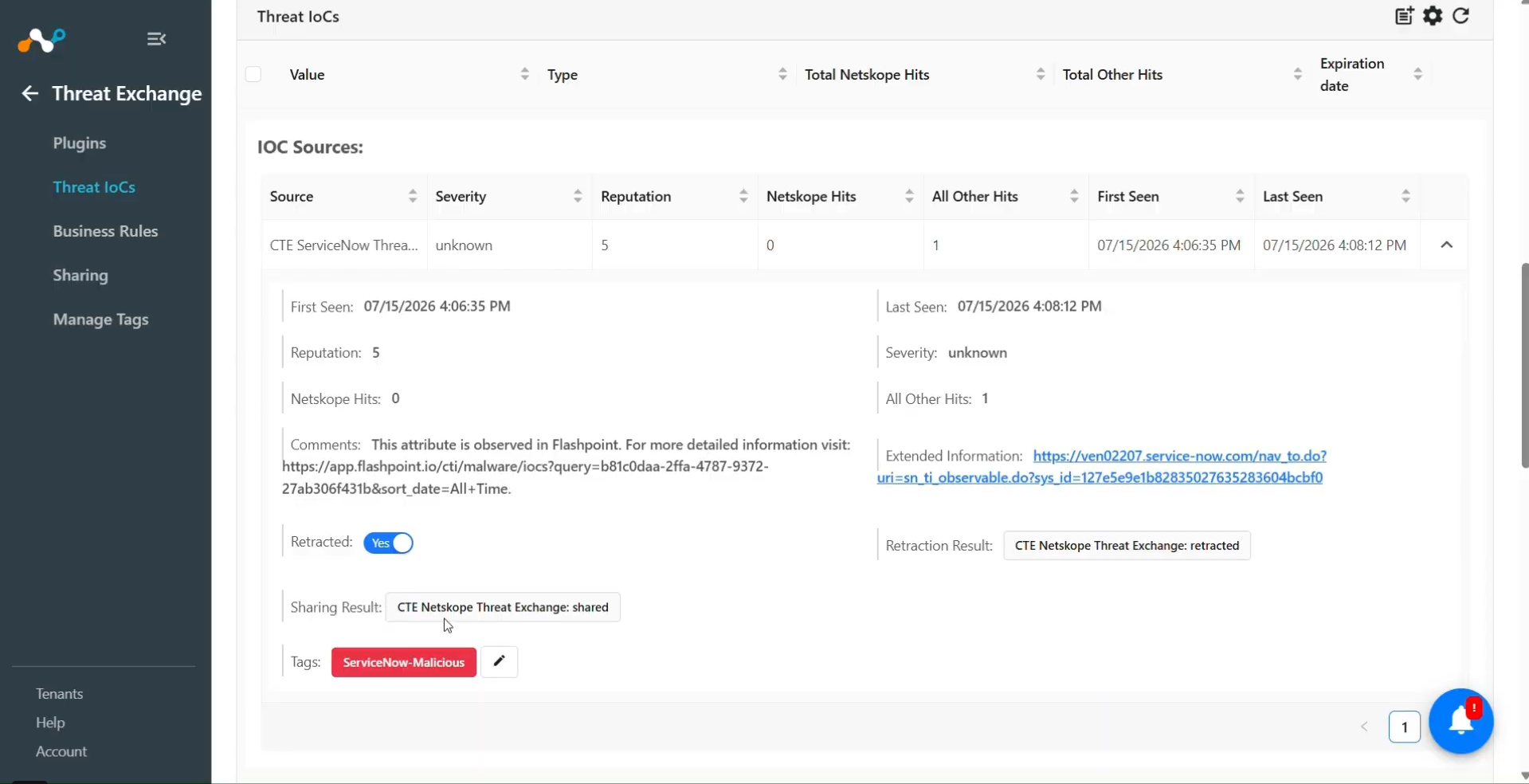The width and height of the screenshot is (1529, 784).
Task: Sort by Expiration date column
Action: 1418,74
